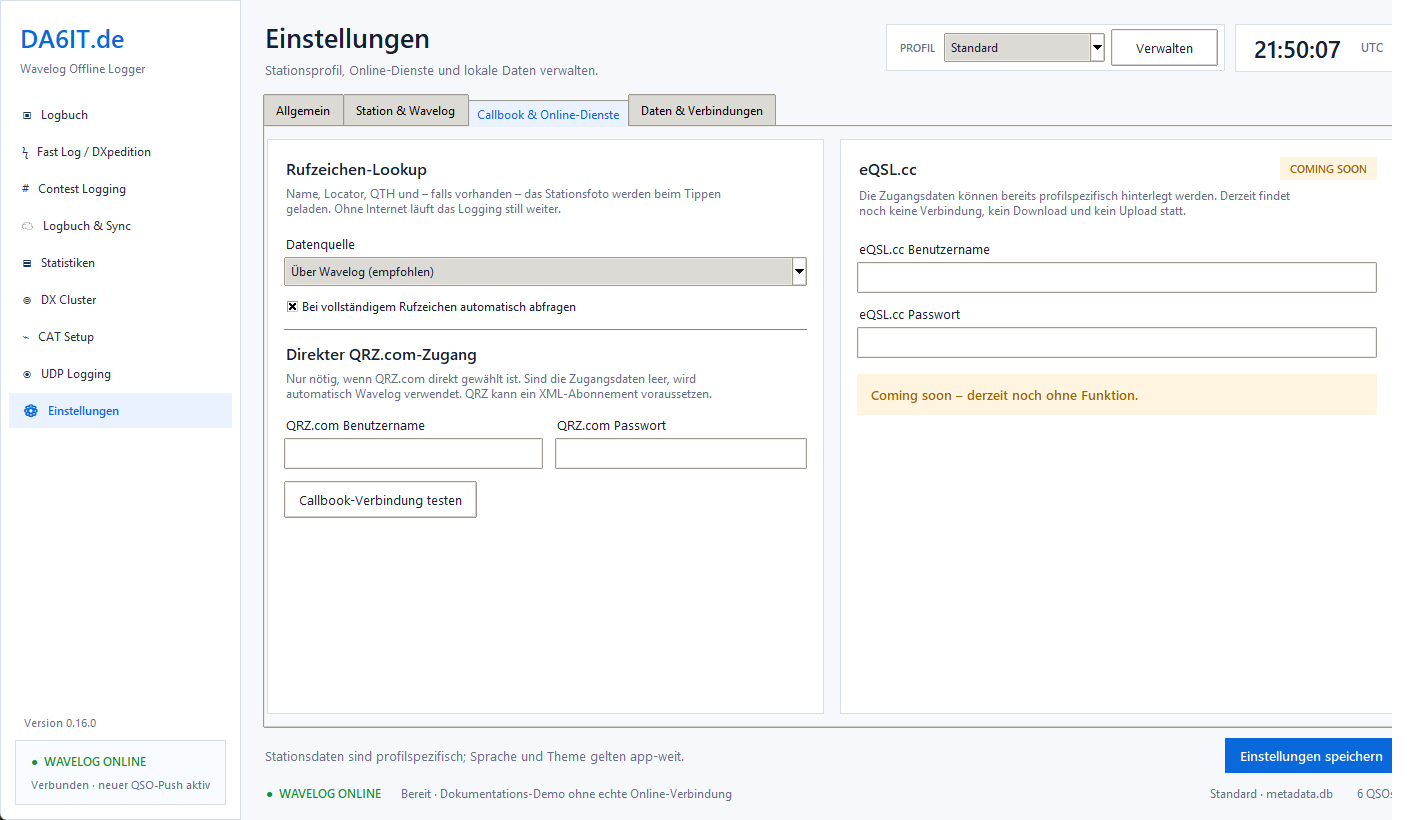The image size is (1420, 820).
Task: Click the Verwalten profile button
Action: pyautogui.click(x=1164, y=48)
